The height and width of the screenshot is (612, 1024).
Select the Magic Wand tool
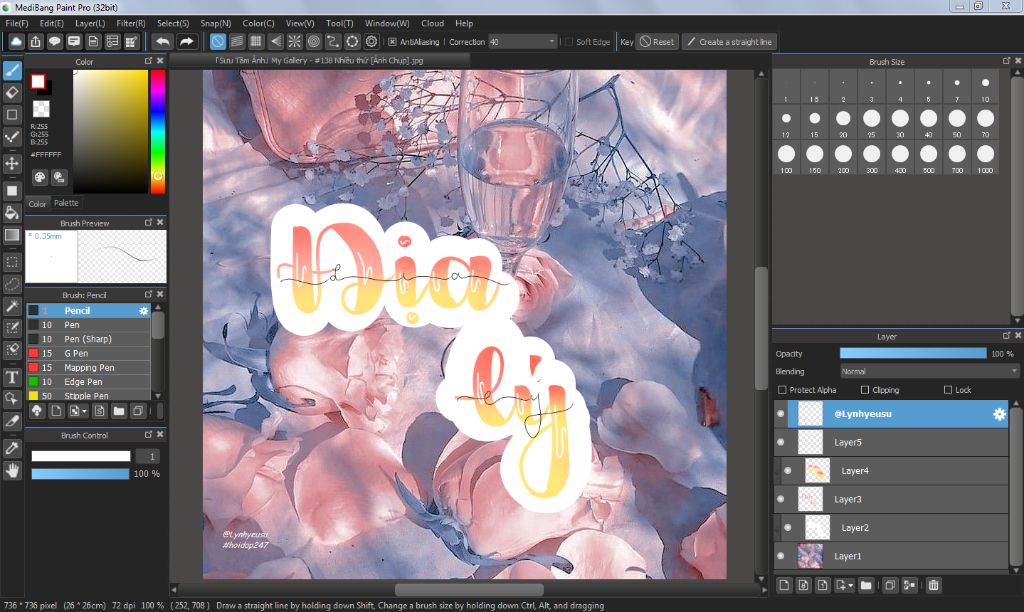[12, 306]
